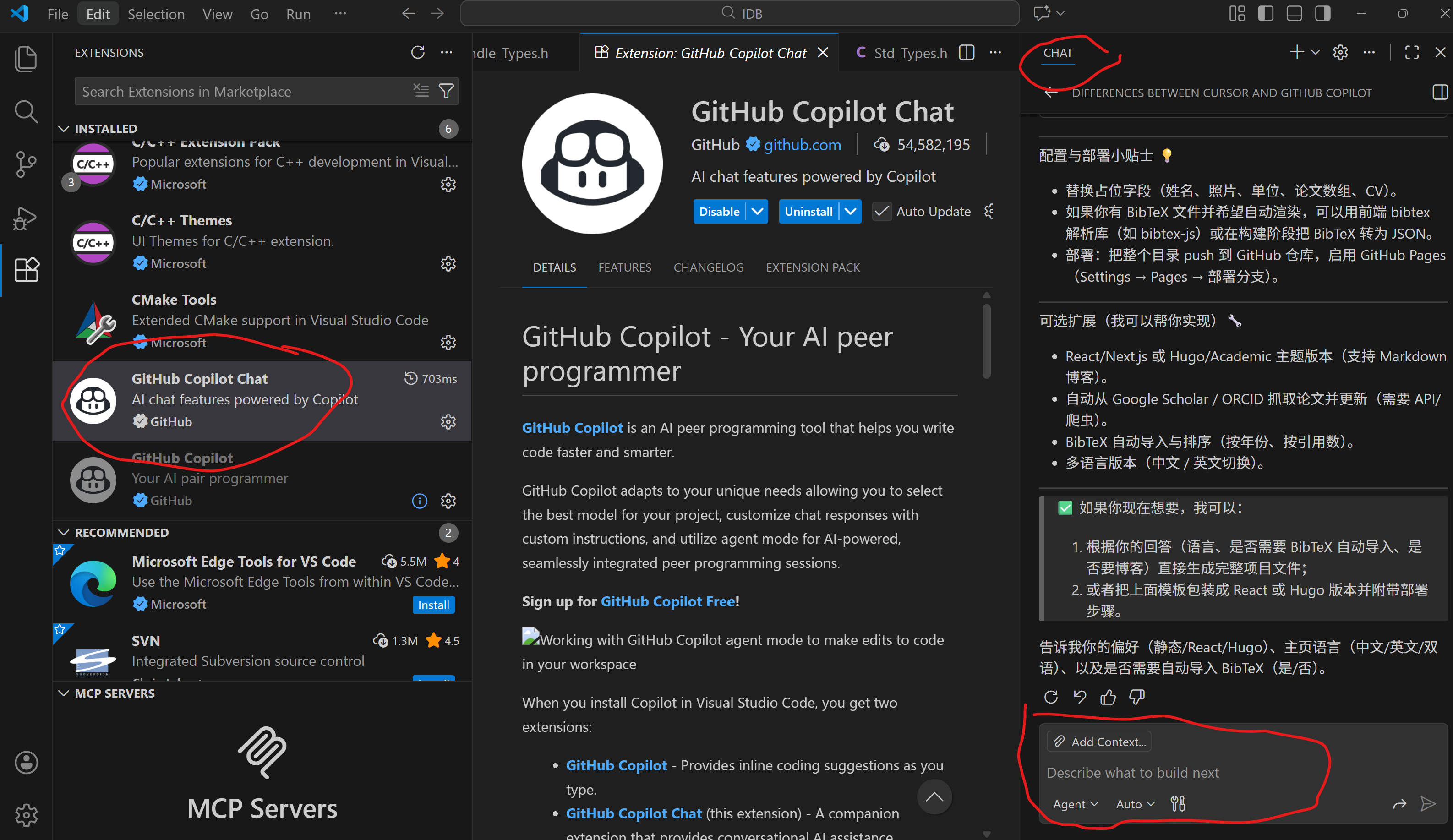This screenshot has width=1453, height=840.
Task: Open the Run and Debug view
Action: coord(25,219)
